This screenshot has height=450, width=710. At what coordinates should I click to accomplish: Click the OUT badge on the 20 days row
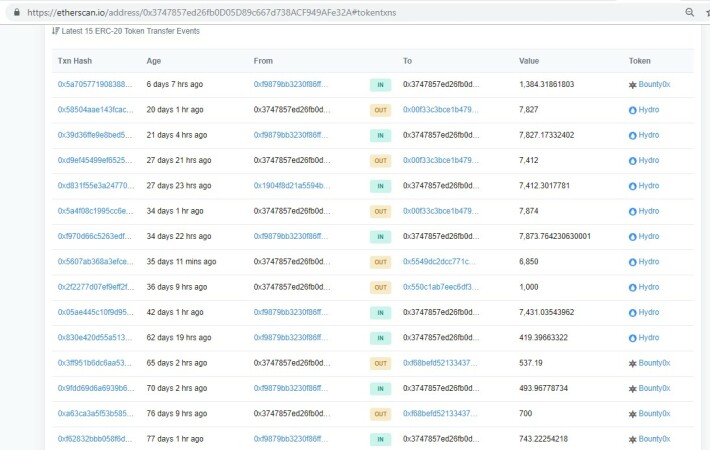pos(380,110)
